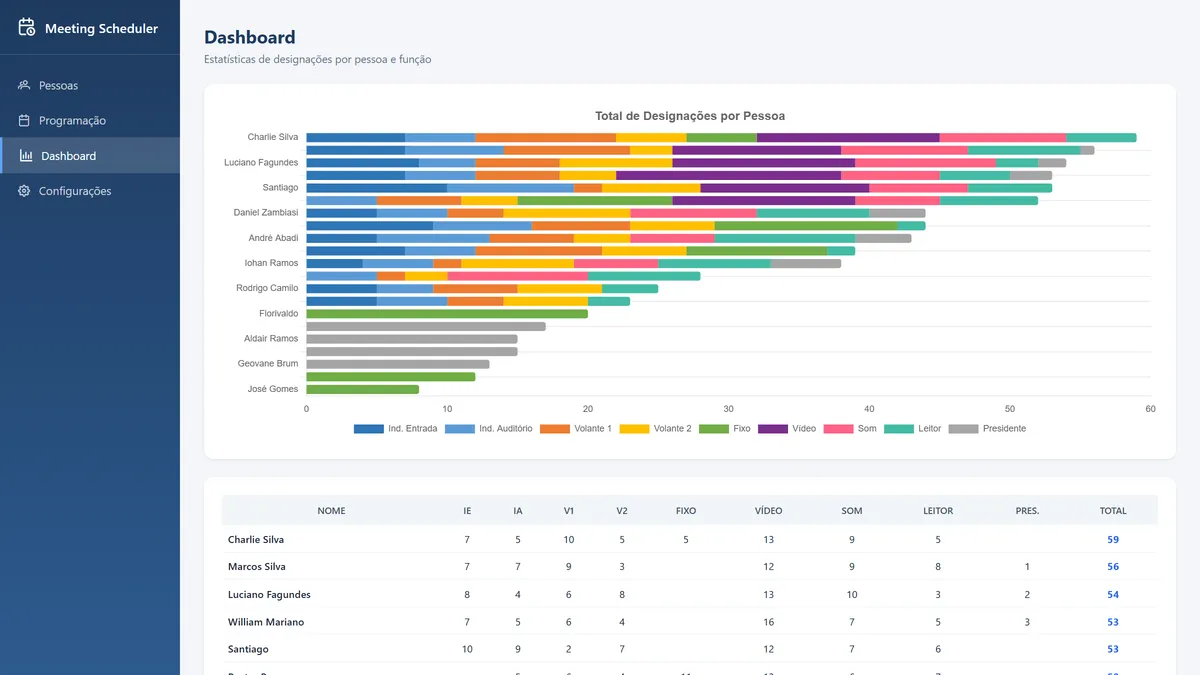This screenshot has height=675, width=1200.
Task: Click the Dashboard bar chart icon
Action: 26,156
